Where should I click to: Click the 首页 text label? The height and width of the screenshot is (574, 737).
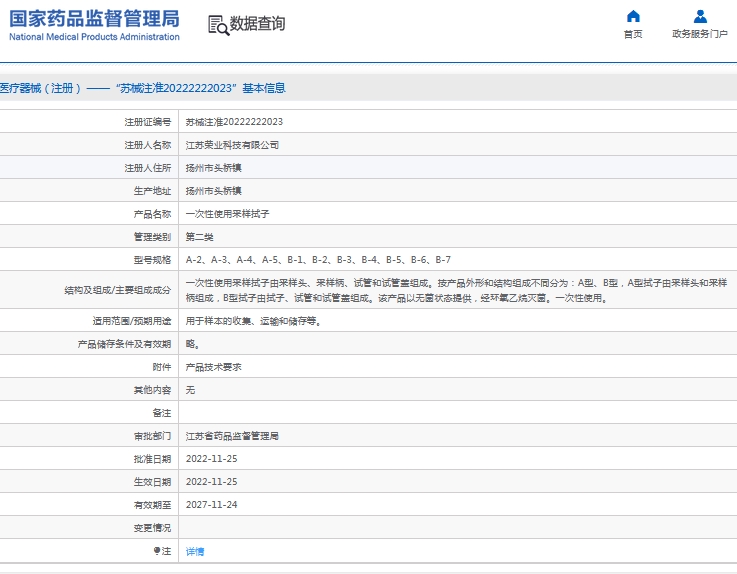pyautogui.click(x=633, y=34)
